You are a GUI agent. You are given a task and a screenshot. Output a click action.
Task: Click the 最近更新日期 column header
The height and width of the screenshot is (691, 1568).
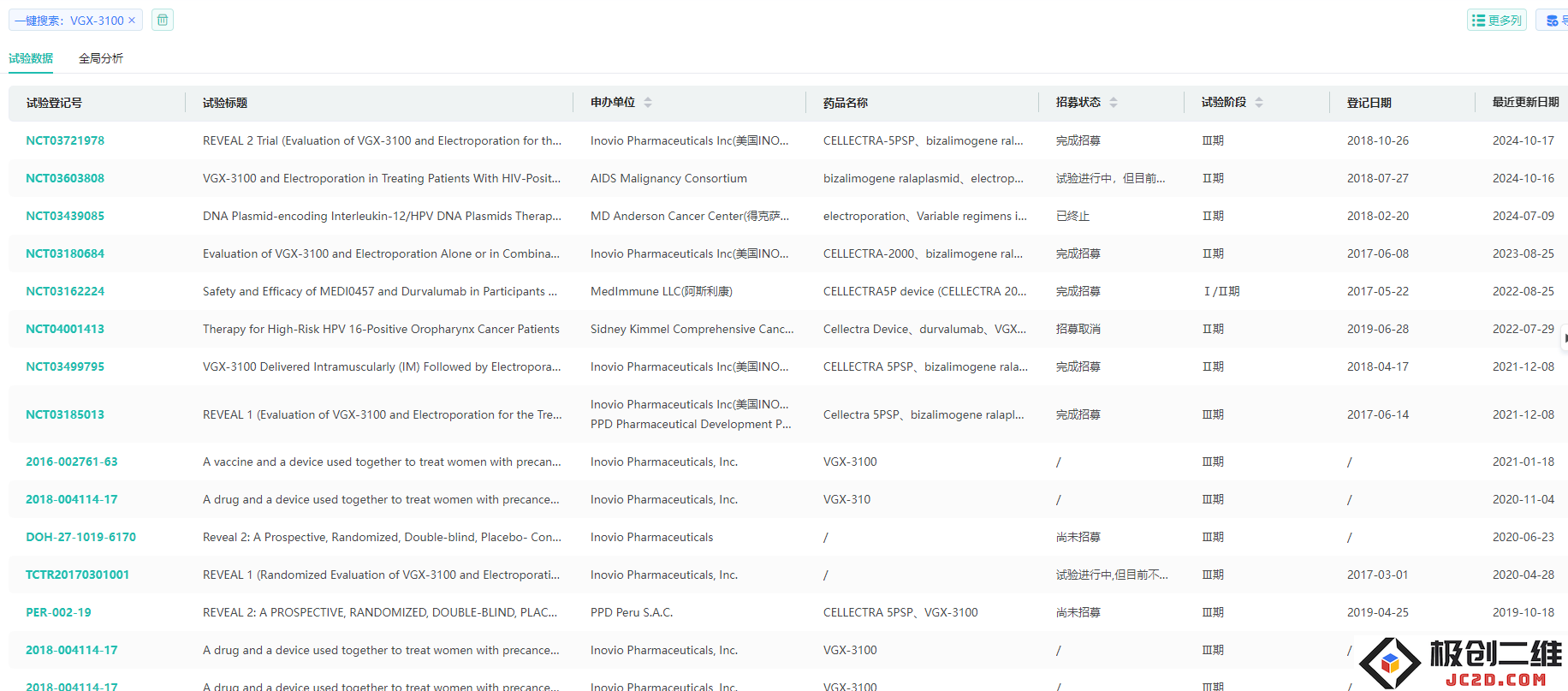[1526, 102]
